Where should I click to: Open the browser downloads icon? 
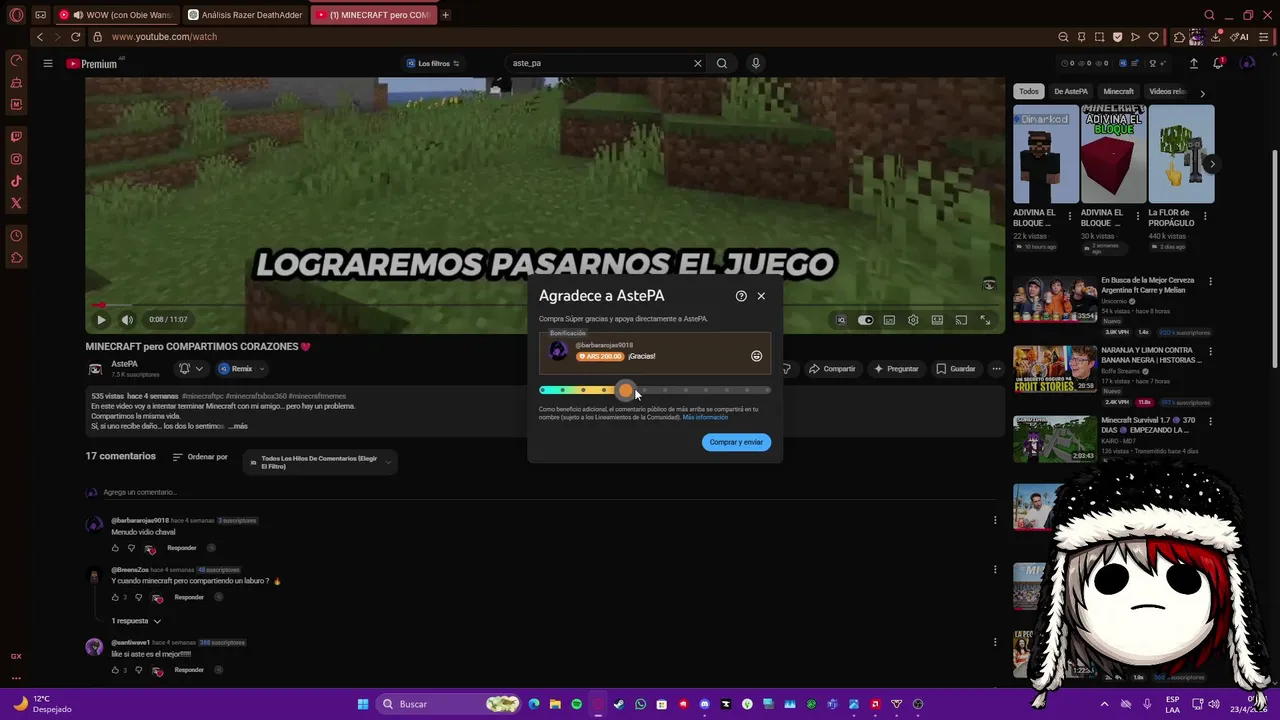point(1216,37)
